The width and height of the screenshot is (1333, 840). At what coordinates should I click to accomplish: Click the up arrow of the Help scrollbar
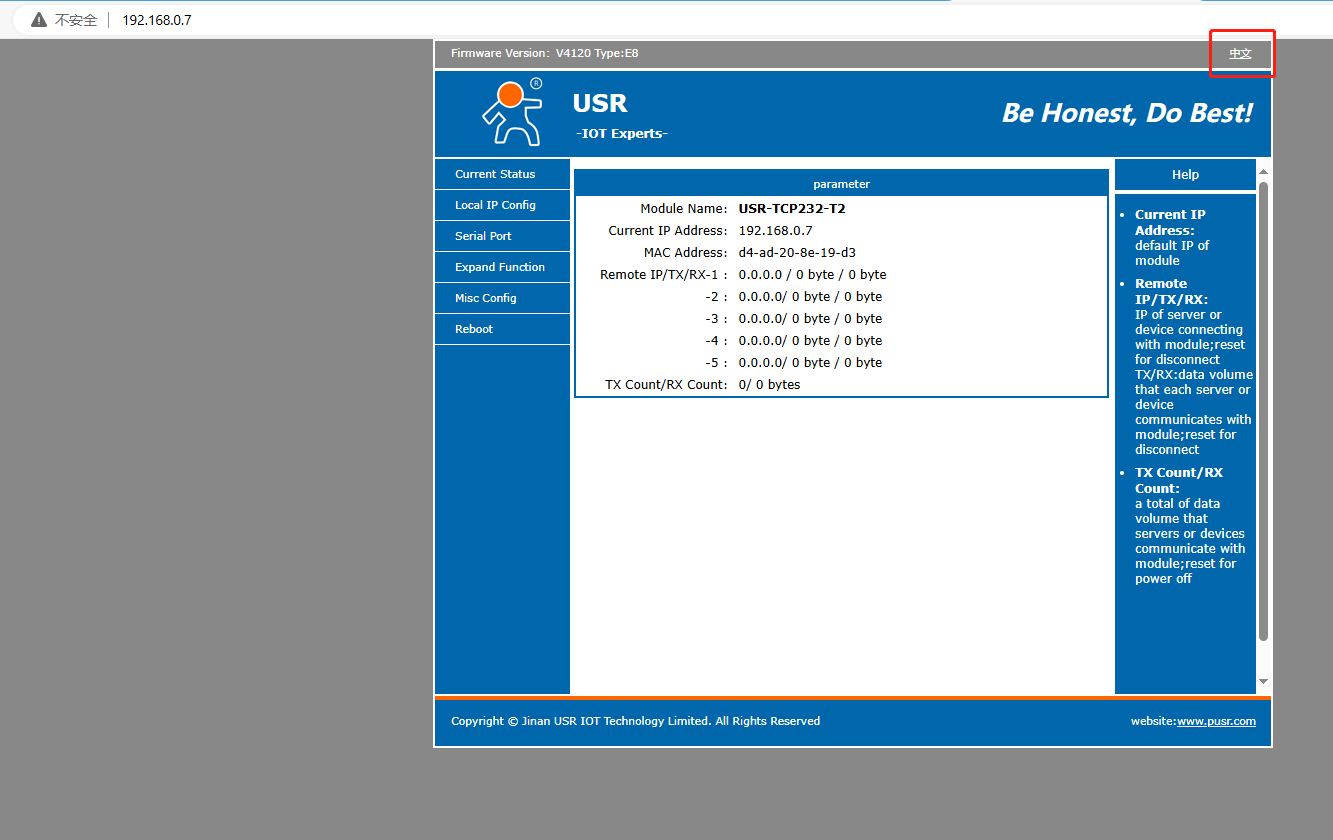click(1263, 171)
